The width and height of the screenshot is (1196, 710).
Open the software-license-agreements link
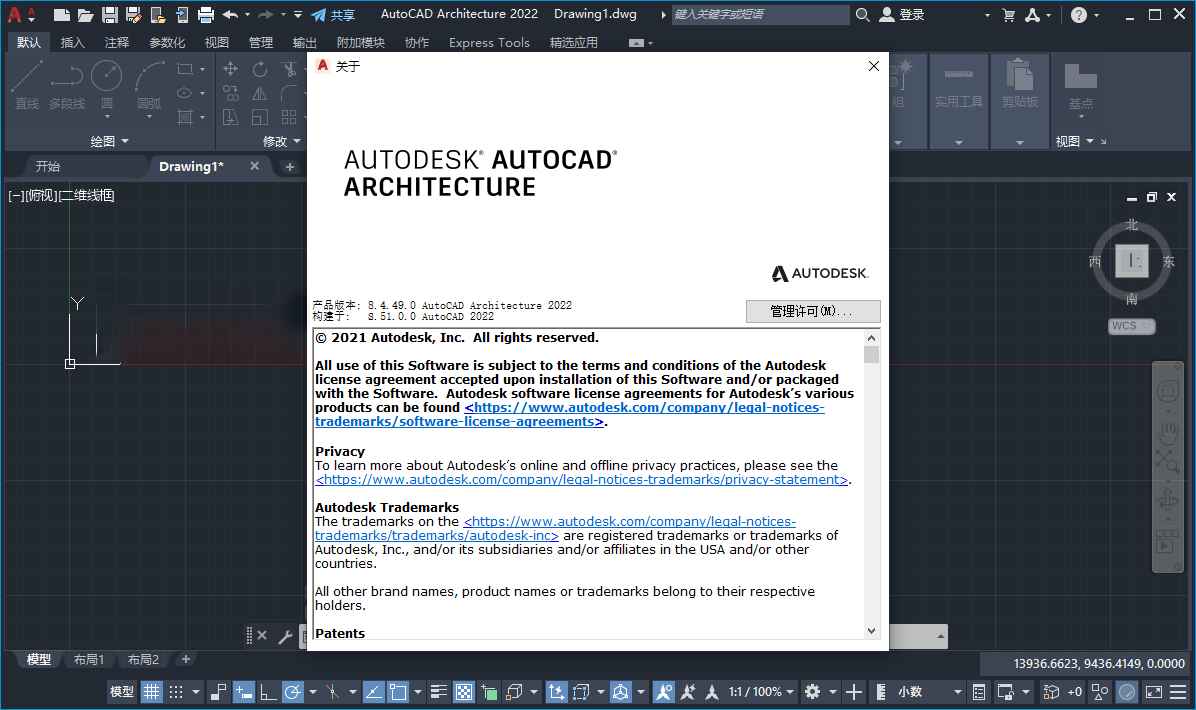[569, 415]
